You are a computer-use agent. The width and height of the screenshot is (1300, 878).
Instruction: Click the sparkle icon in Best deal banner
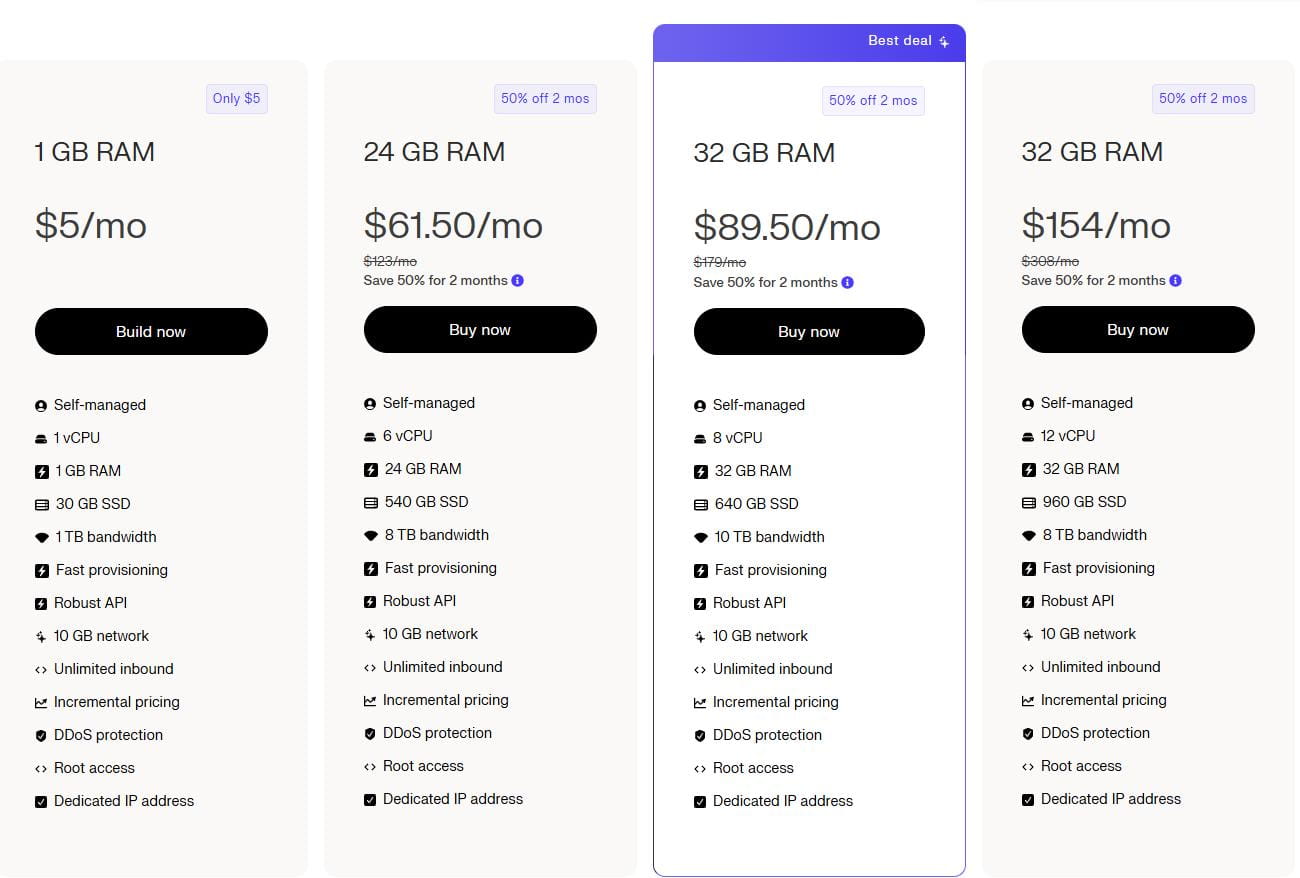(x=944, y=42)
